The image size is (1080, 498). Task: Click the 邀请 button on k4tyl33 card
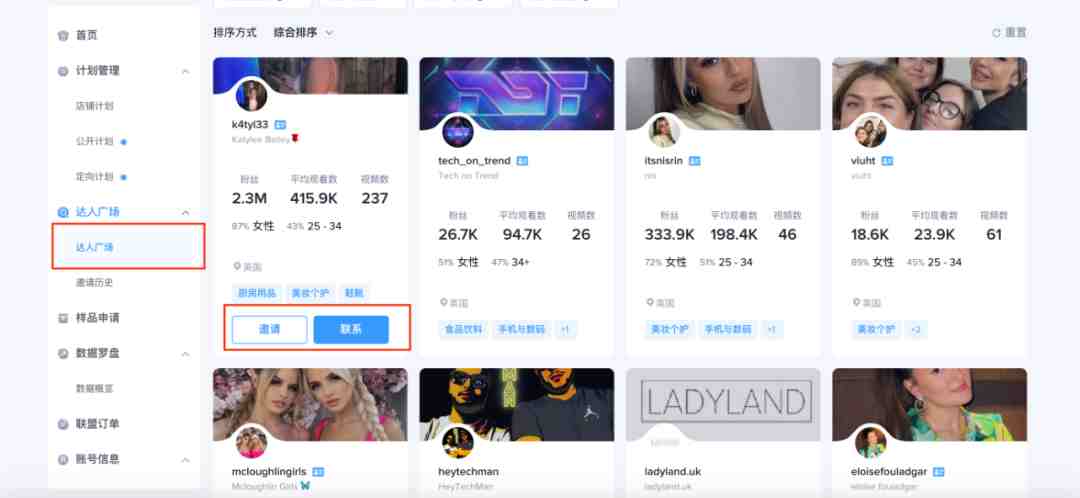click(x=269, y=329)
